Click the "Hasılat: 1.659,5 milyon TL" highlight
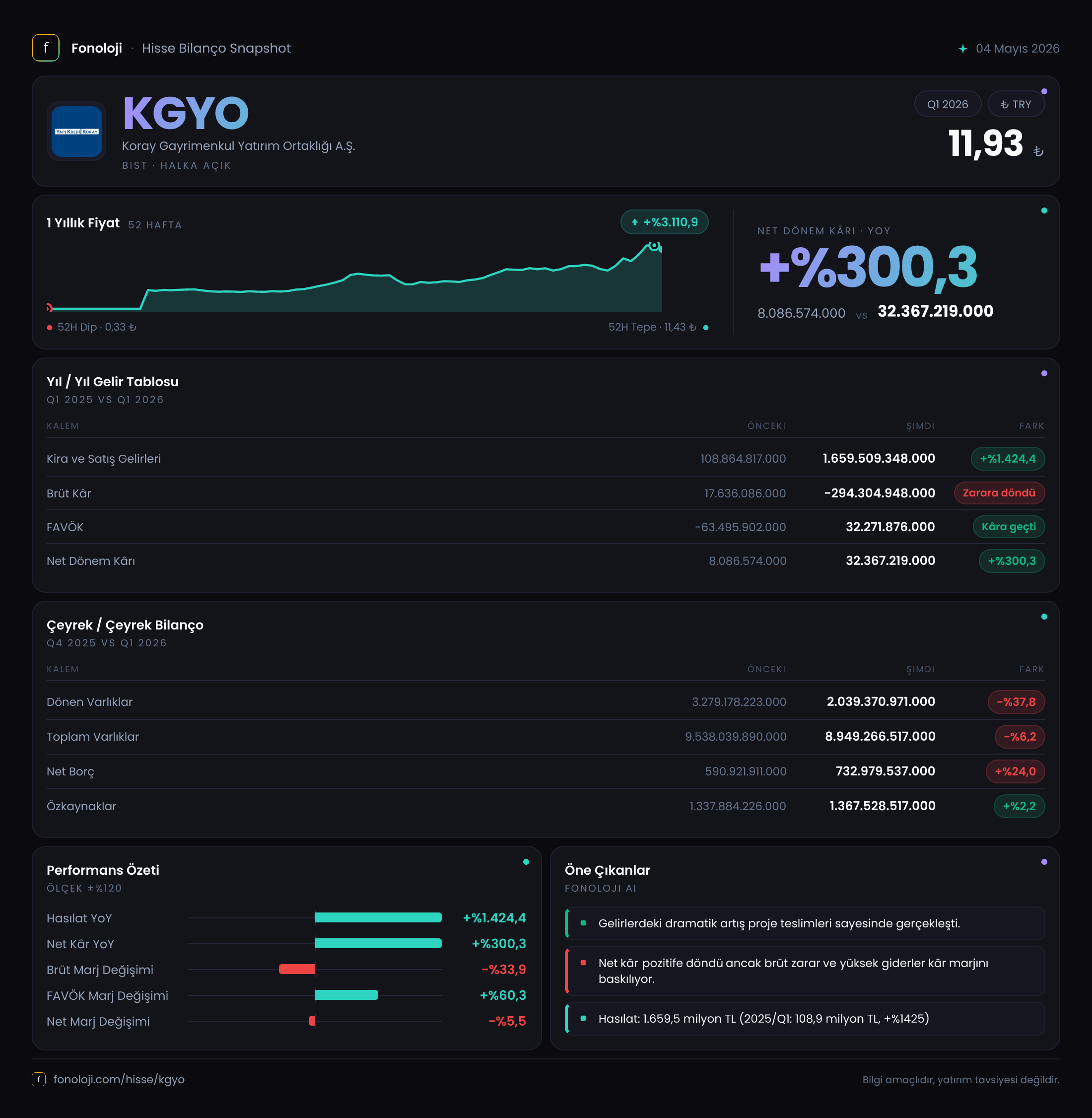Image resolution: width=1092 pixels, height=1118 pixels. [805, 1018]
